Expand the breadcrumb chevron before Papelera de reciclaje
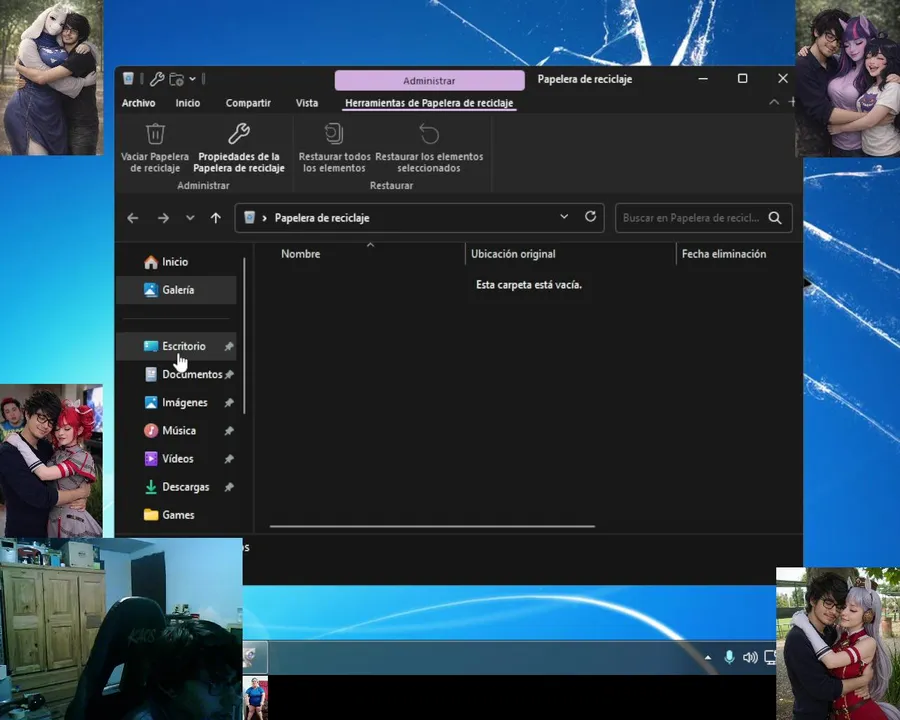 click(265, 218)
